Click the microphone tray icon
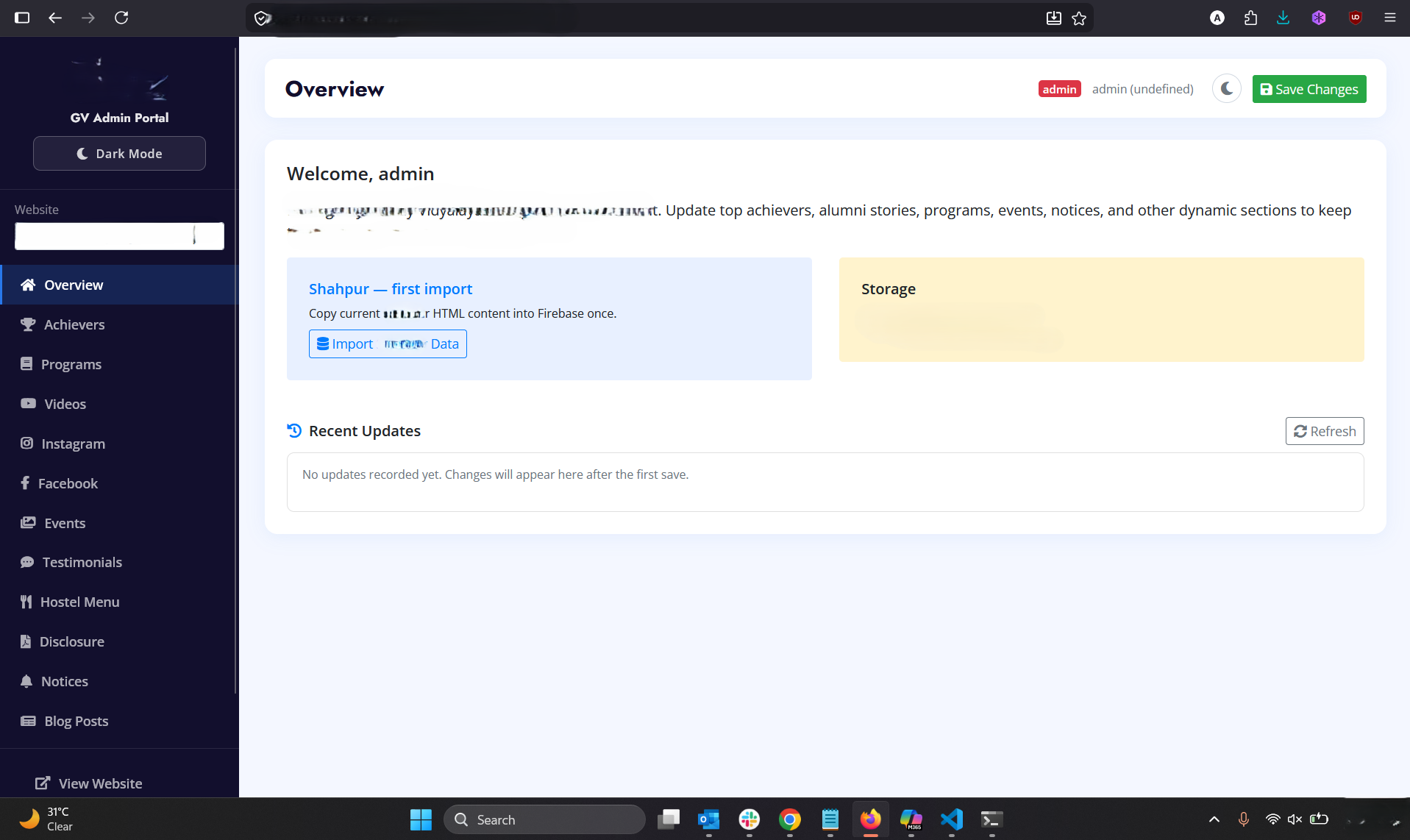This screenshot has width=1410, height=840. 1244,819
